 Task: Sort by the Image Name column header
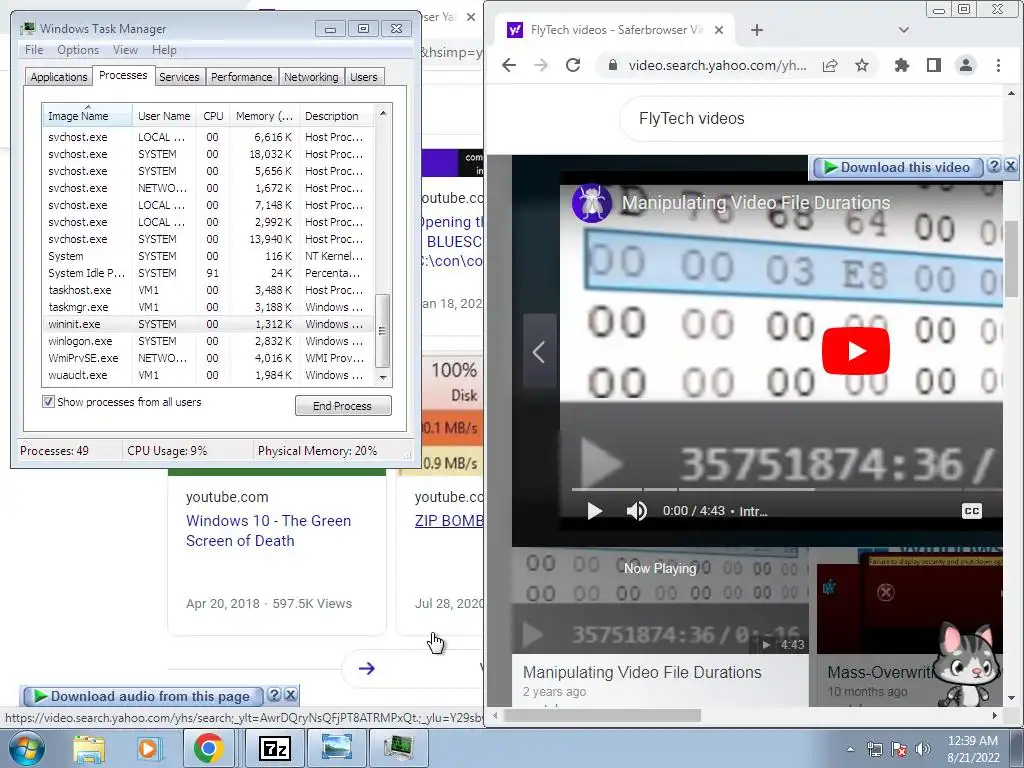87,116
